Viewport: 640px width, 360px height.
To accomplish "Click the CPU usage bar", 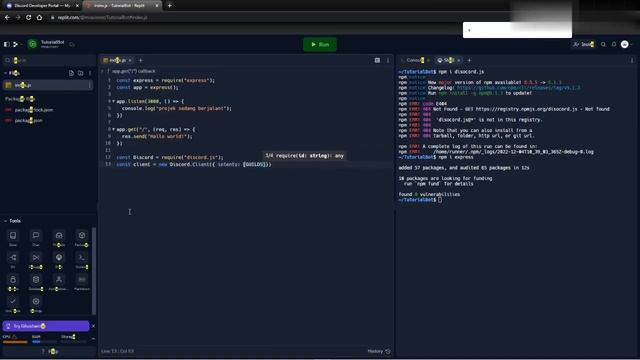I will pos(15,342).
